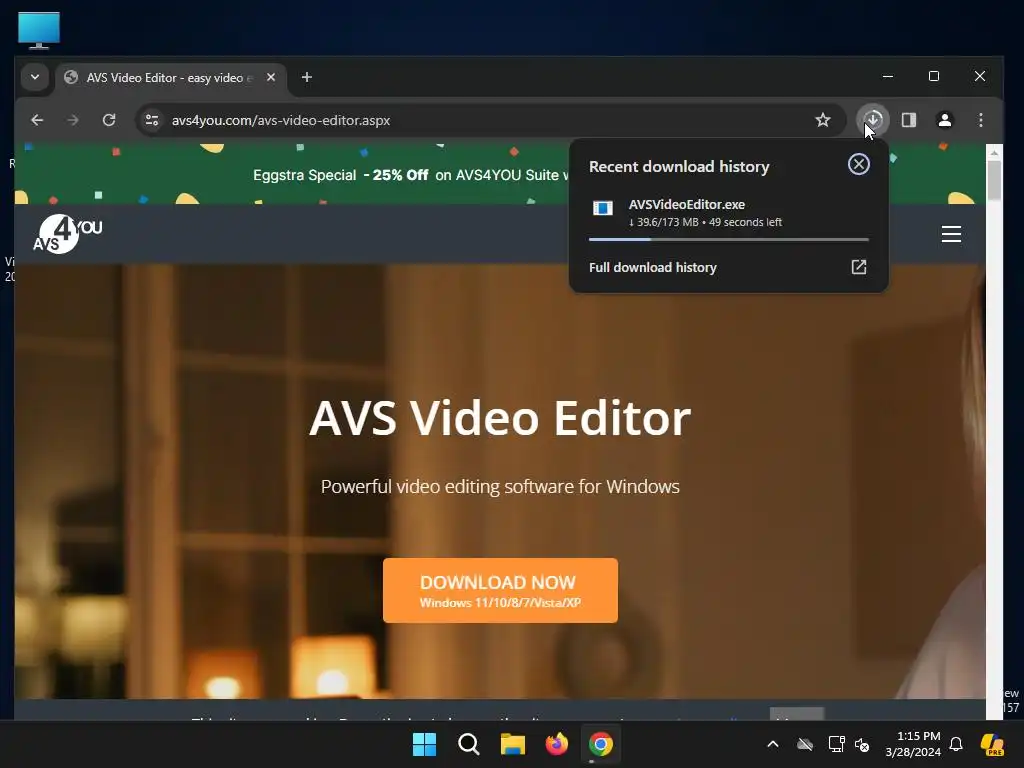
Task: Click the network status tray icon
Action: coord(837,744)
